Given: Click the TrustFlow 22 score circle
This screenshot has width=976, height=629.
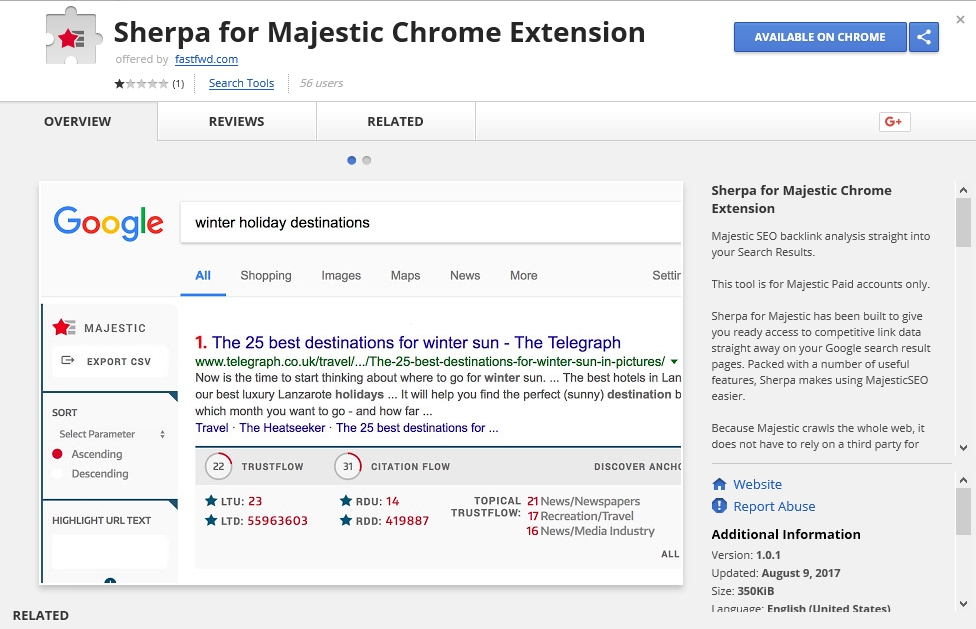Looking at the screenshot, I should 218,466.
